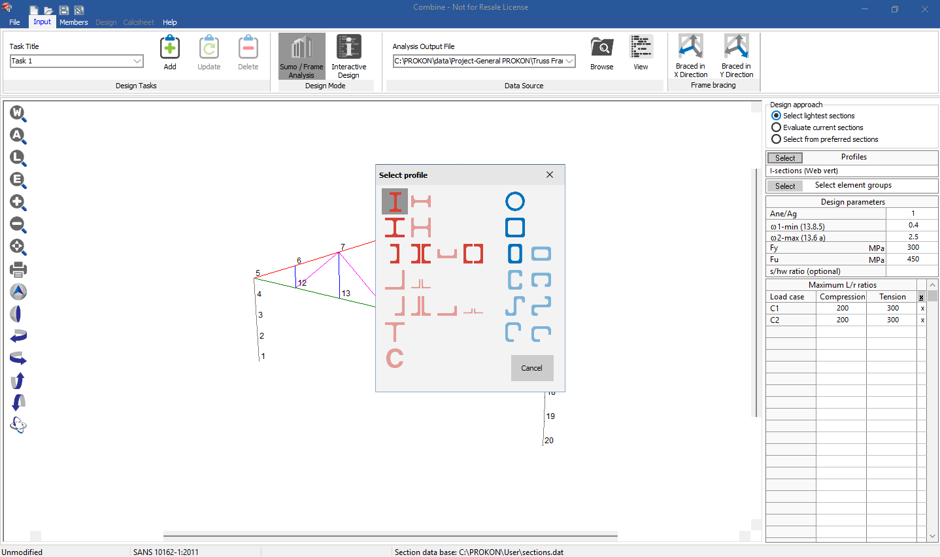Click the s/hw ratio (optional) field
The image size is (940, 557).
(x=912, y=271)
